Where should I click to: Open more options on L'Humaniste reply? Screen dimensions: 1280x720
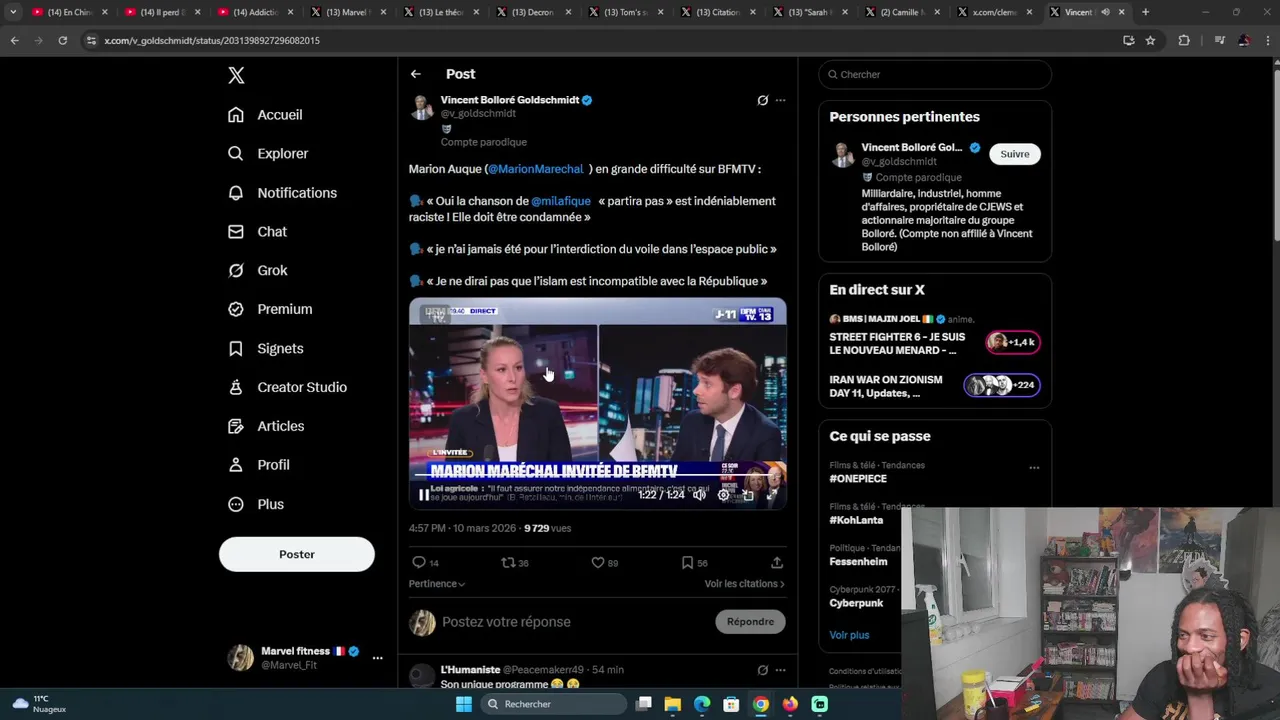(781, 670)
